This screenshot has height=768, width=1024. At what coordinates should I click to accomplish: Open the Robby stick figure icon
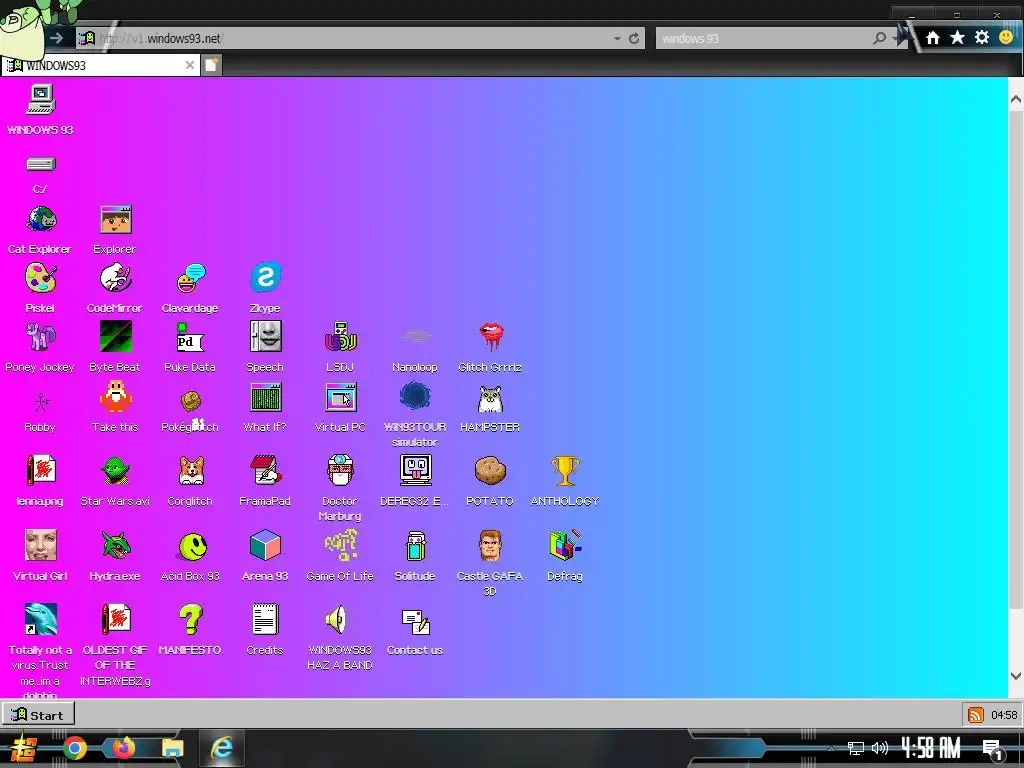tap(41, 402)
